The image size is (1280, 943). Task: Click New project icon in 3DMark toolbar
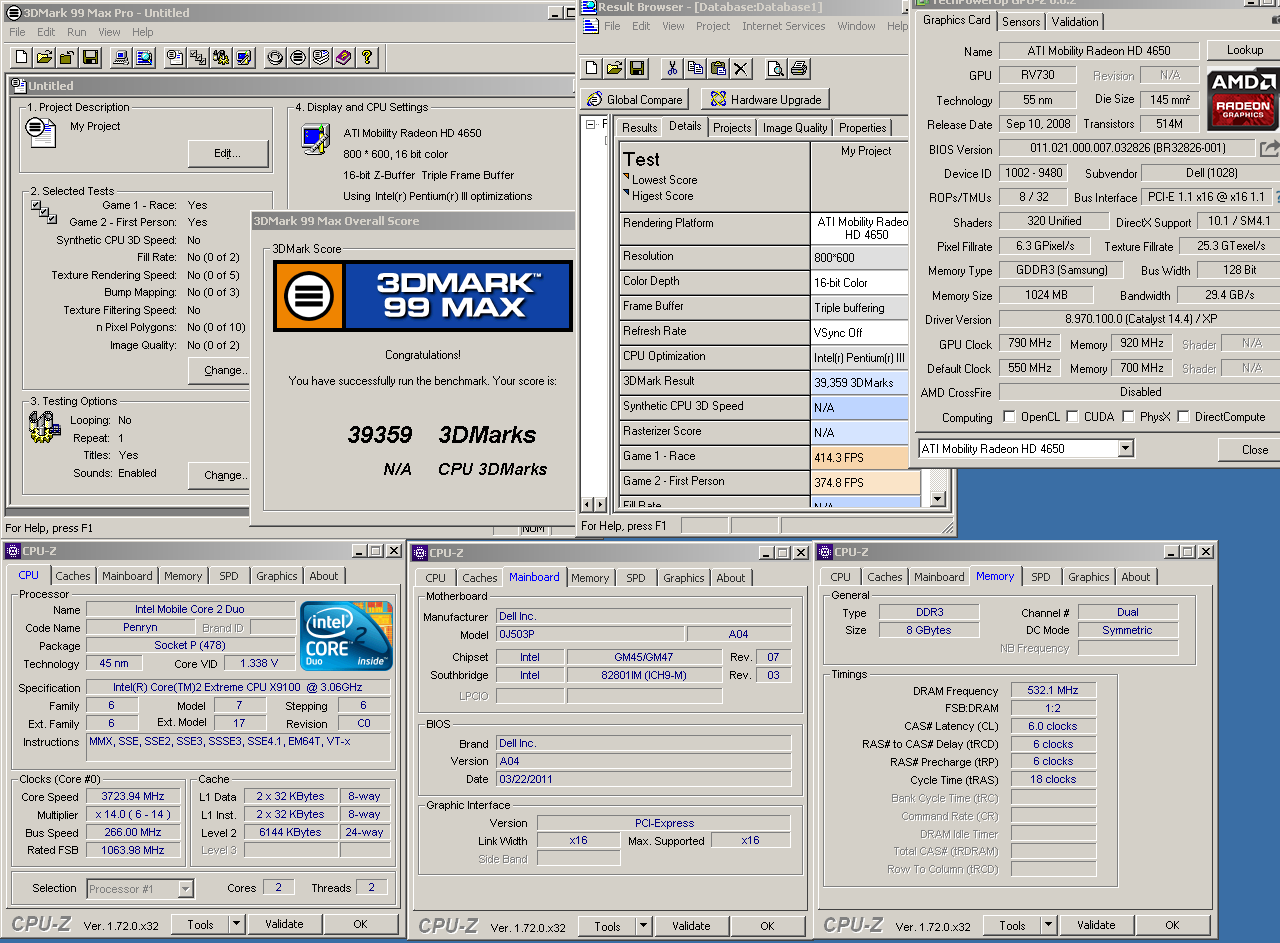pos(21,57)
